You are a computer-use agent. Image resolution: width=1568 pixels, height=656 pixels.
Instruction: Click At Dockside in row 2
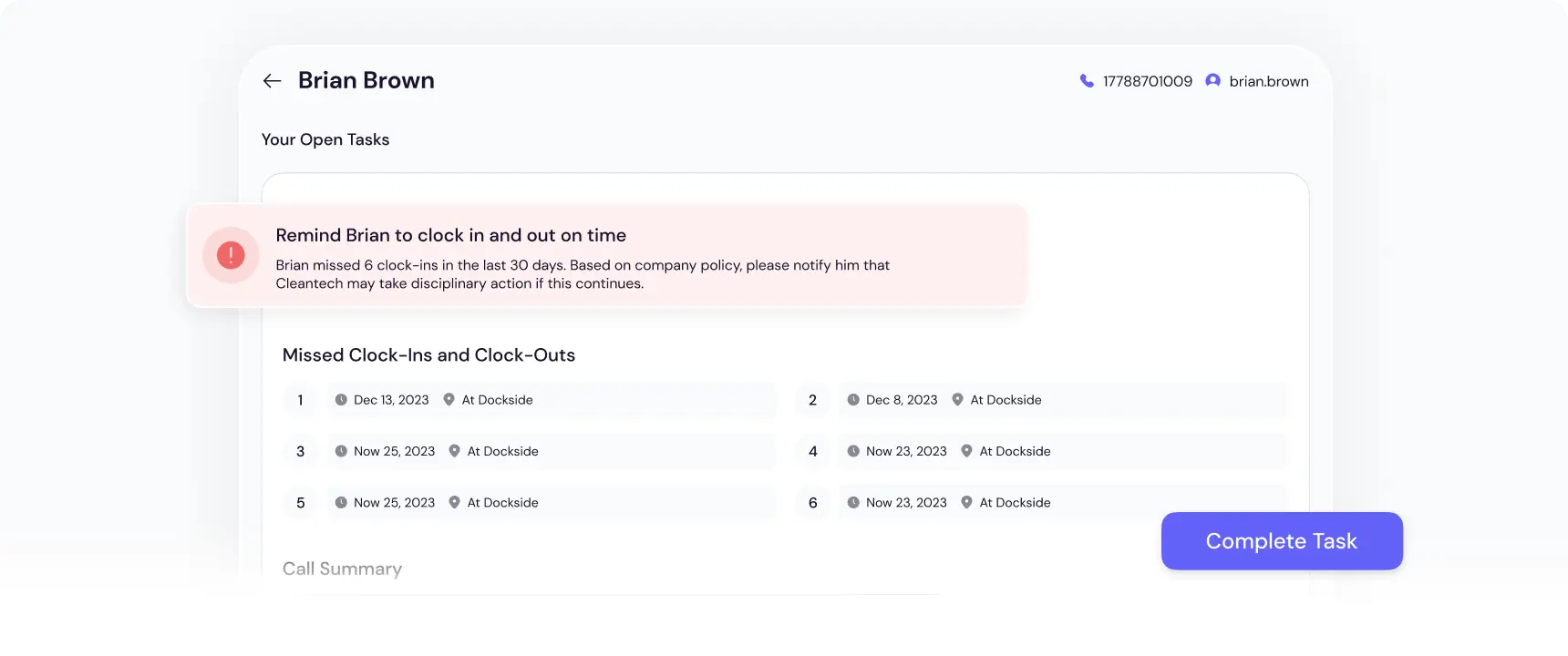tap(1006, 400)
